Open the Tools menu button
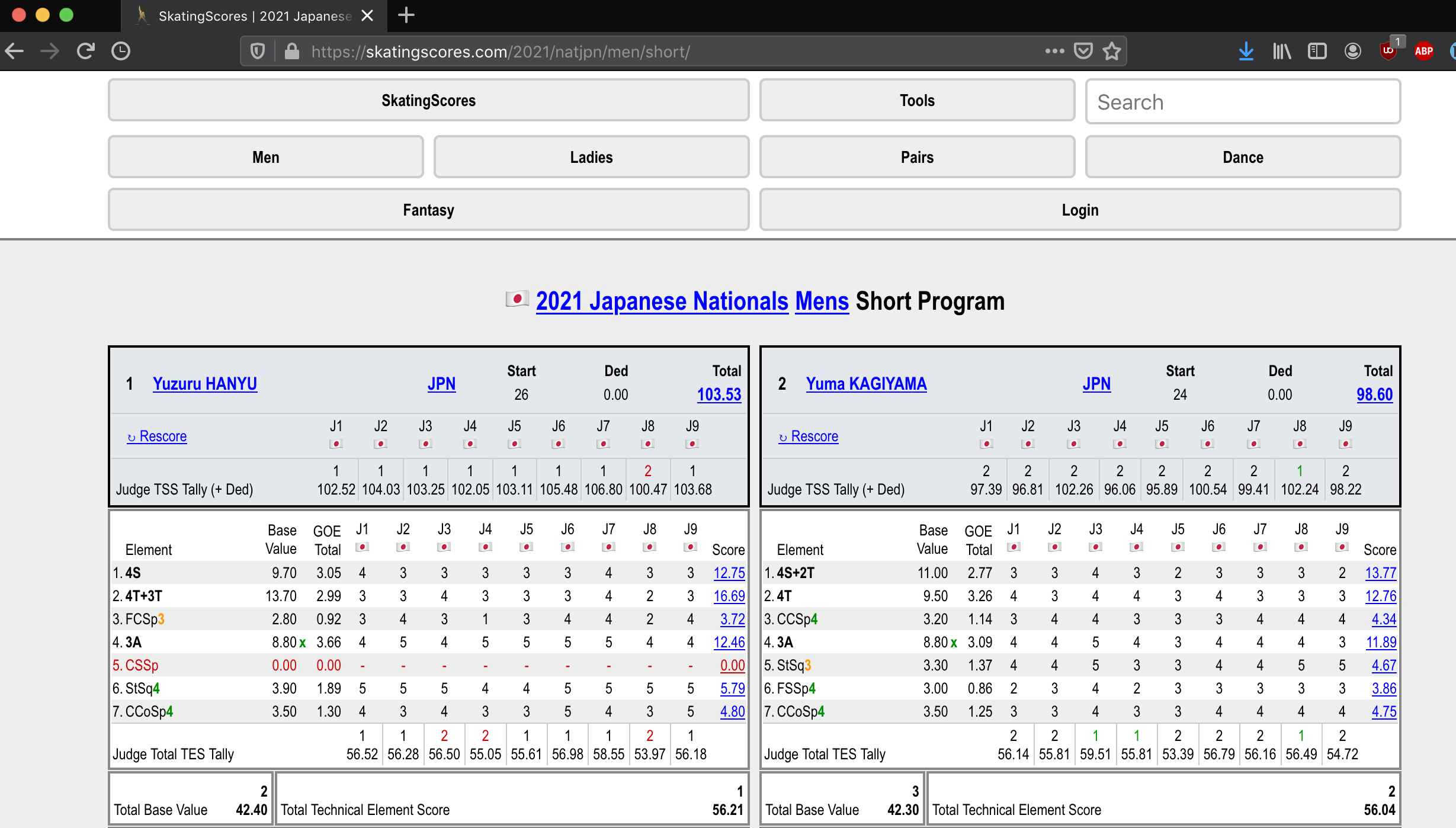This screenshot has width=1456, height=828. coord(916,101)
